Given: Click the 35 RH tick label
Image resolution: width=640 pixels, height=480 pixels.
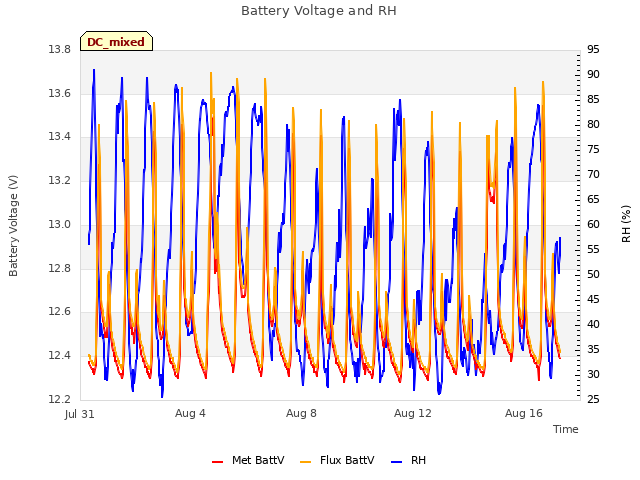Looking at the screenshot, I should coord(593,349).
